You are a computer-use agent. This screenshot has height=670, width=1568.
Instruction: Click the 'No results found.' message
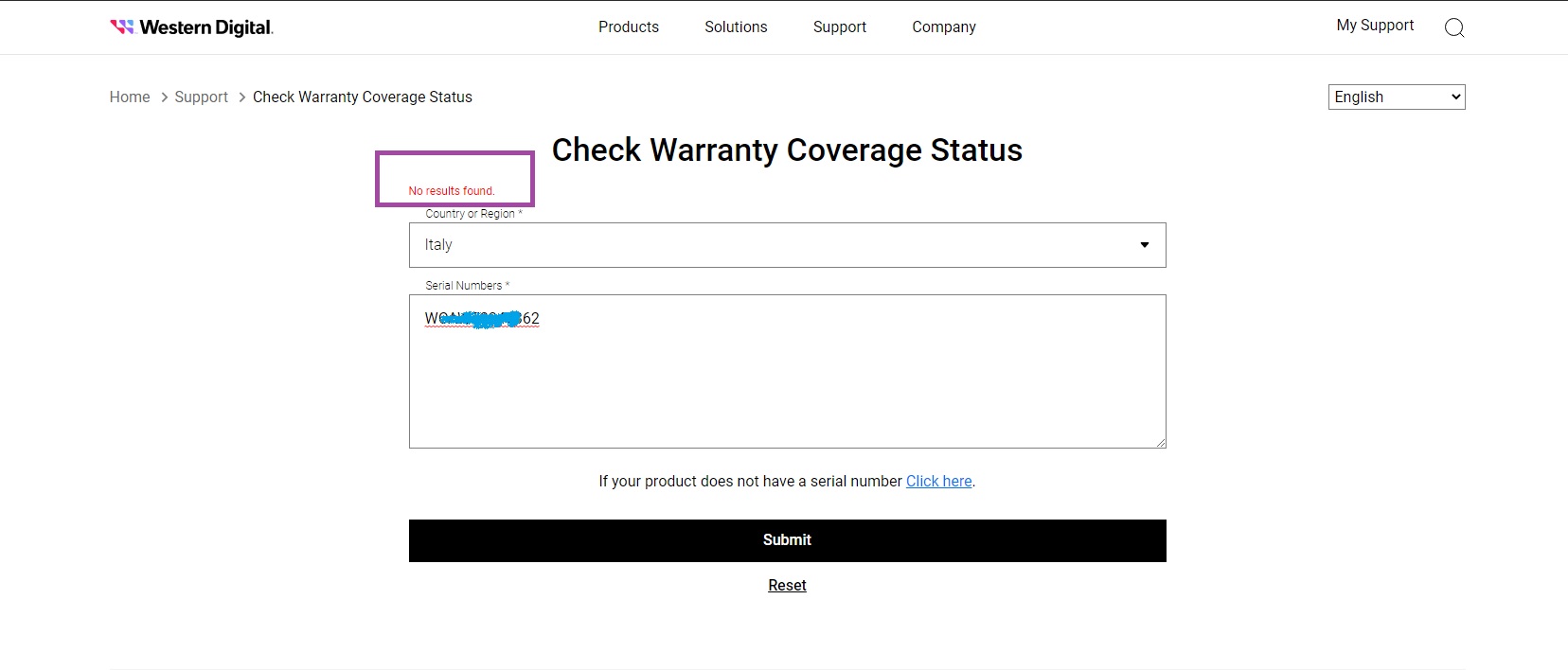pyautogui.click(x=452, y=191)
